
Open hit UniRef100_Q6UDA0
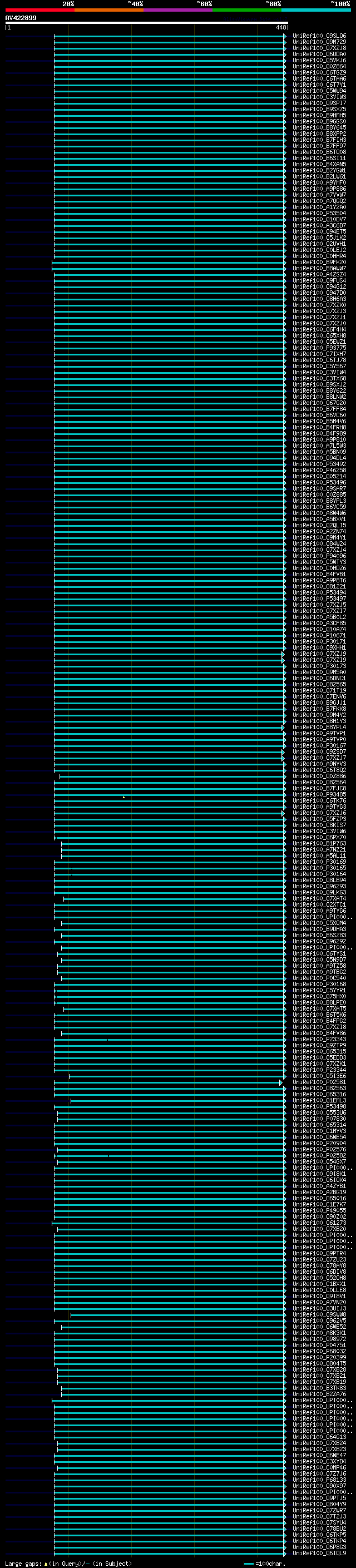click(x=319, y=54)
